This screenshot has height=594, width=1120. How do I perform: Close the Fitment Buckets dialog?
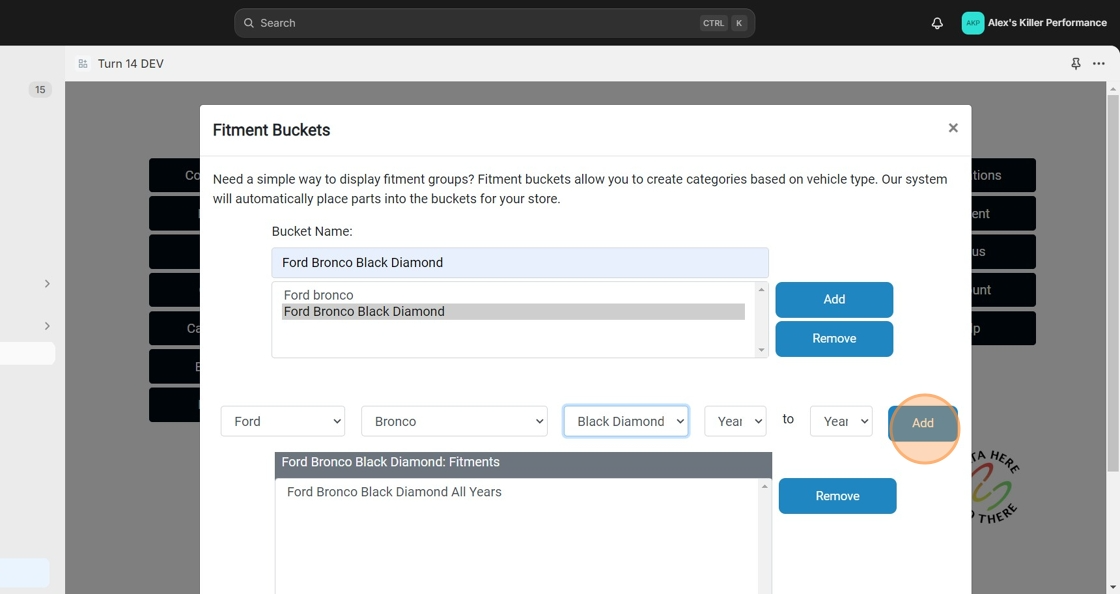pyautogui.click(x=953, y=128)
